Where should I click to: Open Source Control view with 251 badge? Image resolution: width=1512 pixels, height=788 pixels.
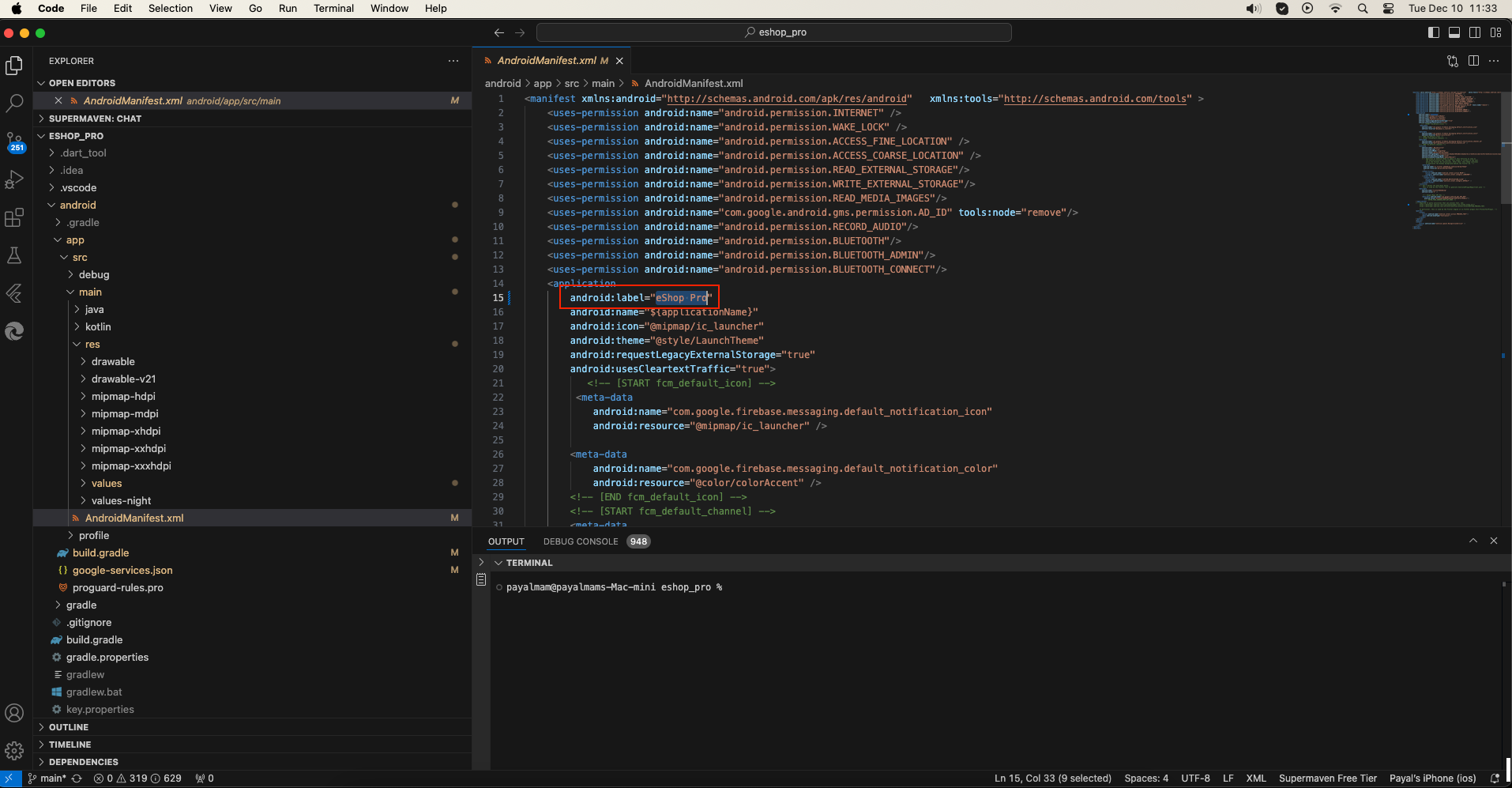click(x=14, y=141)
